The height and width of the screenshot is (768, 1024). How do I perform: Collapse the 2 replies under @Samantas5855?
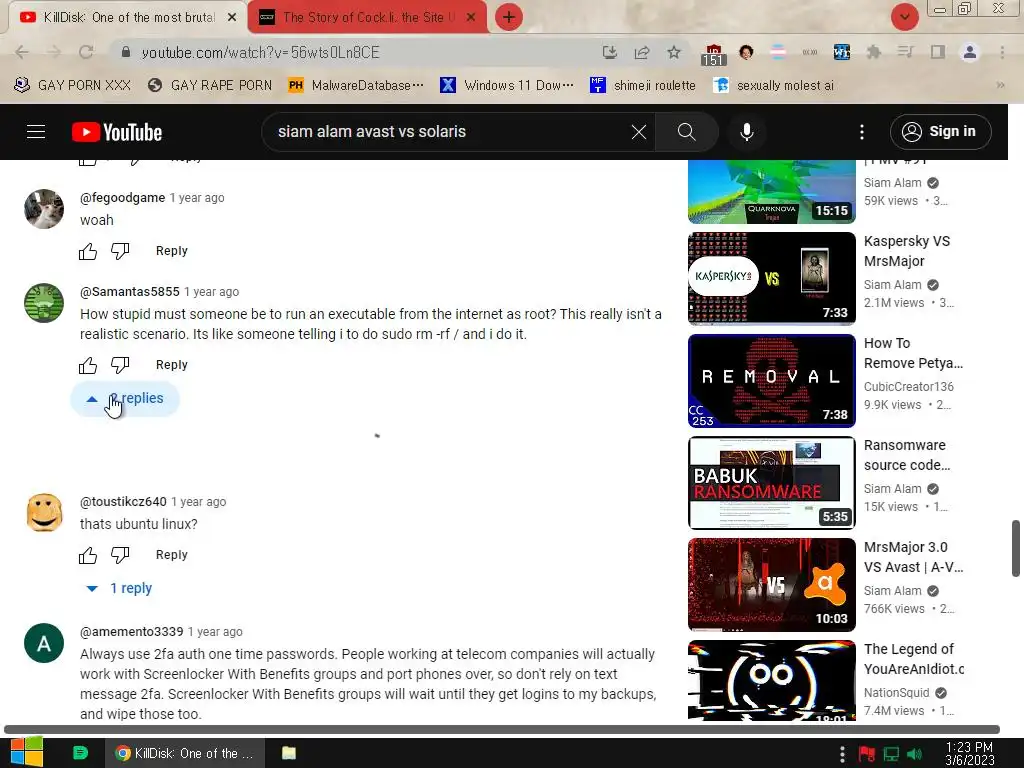[125, 398]
